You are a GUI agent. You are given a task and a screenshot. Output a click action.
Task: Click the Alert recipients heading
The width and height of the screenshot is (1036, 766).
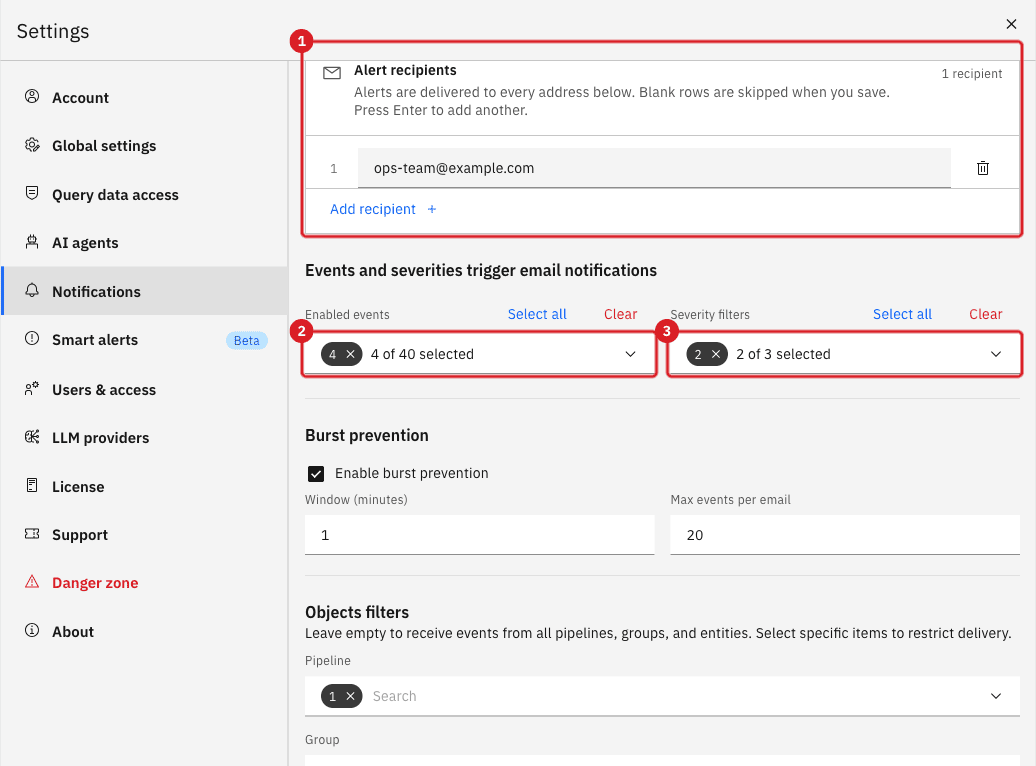tap(405, 70)
